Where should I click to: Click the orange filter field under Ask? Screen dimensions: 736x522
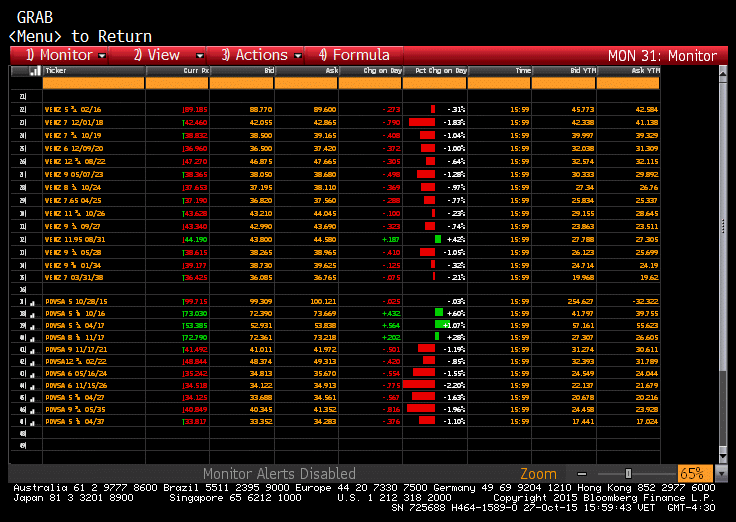tap(306, 83)
